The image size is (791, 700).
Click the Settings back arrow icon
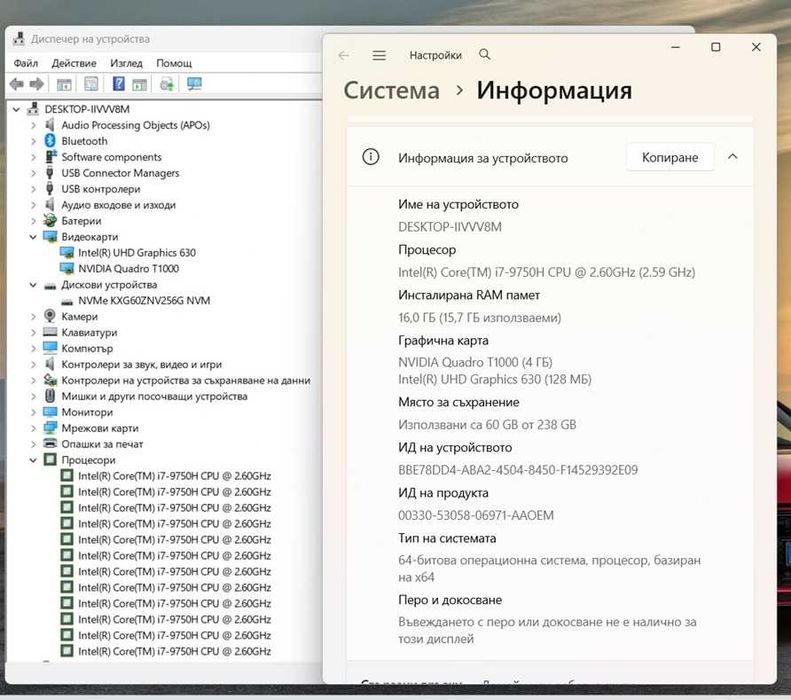344,55
